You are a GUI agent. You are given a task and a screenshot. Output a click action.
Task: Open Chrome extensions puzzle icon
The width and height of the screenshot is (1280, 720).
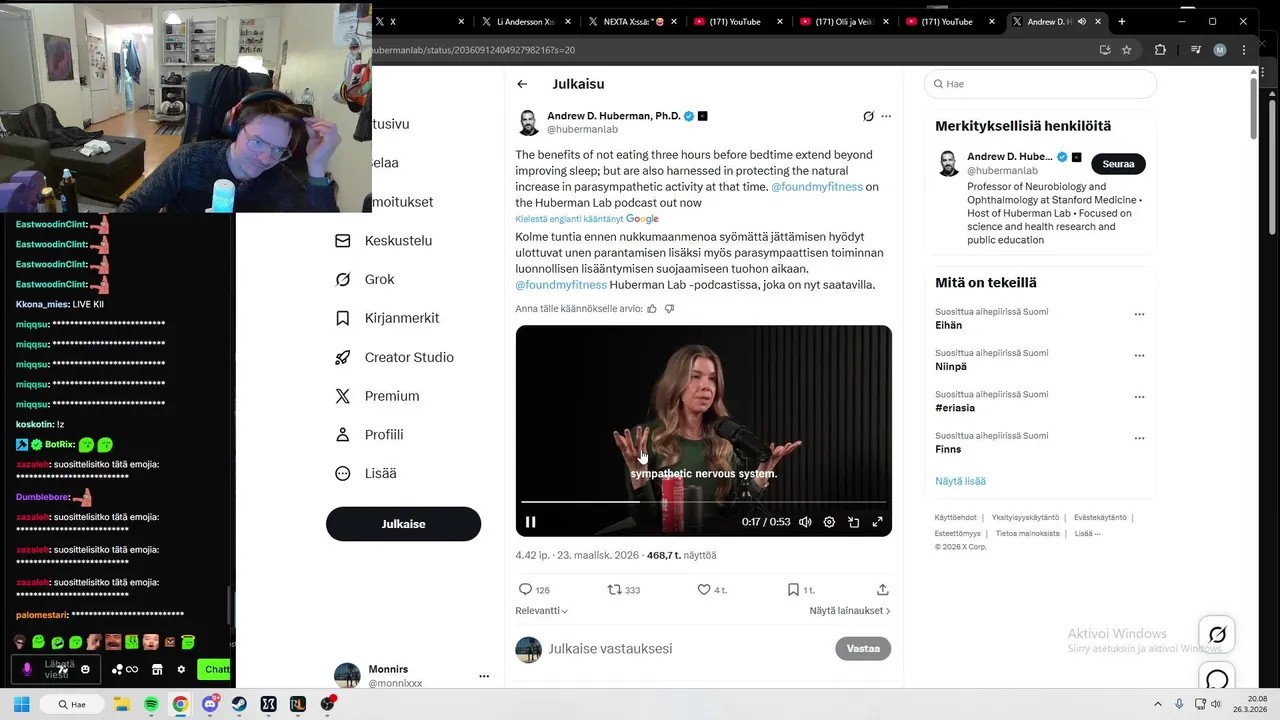click(x=1160, y=50)
